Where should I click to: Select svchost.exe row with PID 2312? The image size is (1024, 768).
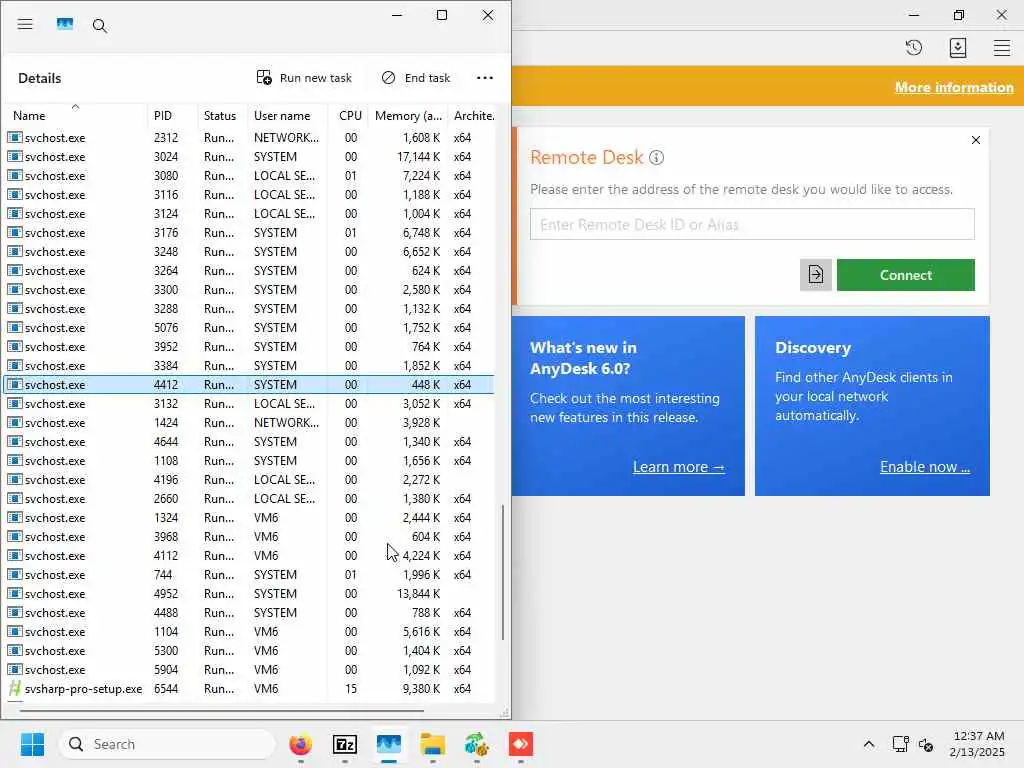coord(250,138)
